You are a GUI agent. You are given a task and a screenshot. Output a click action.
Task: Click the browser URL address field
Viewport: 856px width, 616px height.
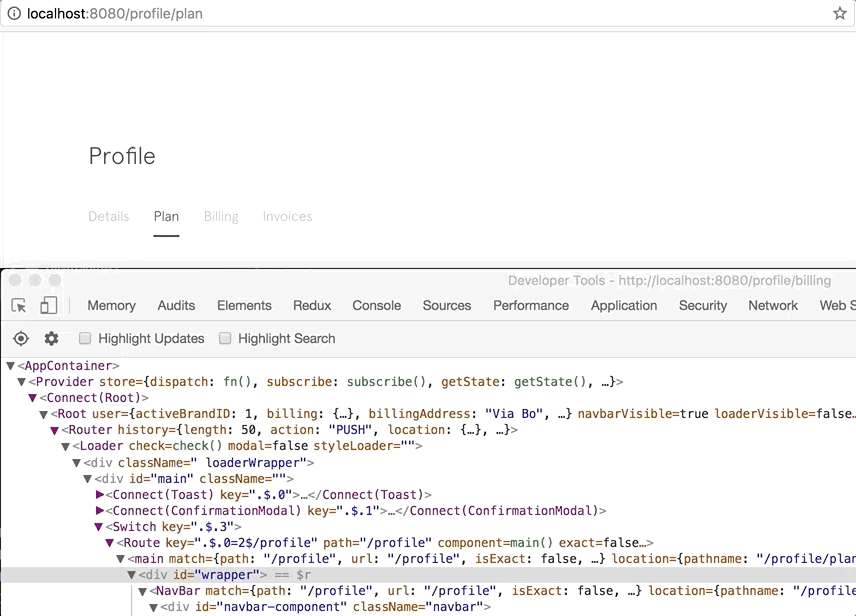coord(426,13)
